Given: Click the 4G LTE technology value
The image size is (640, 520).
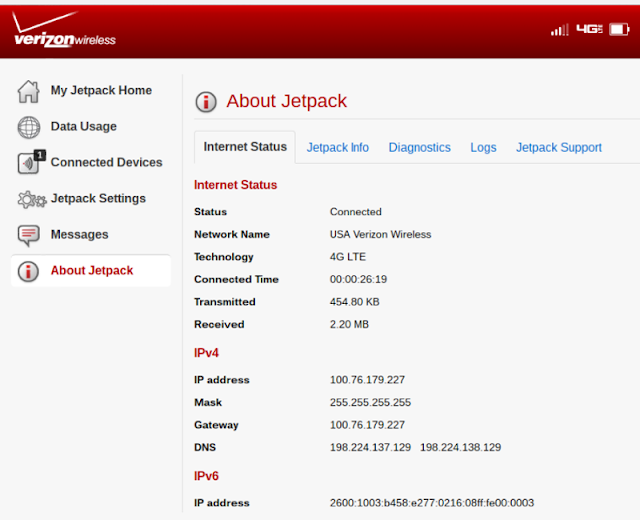Looking at the screenshot, I should pyautogui.click(x=348, y=257).
